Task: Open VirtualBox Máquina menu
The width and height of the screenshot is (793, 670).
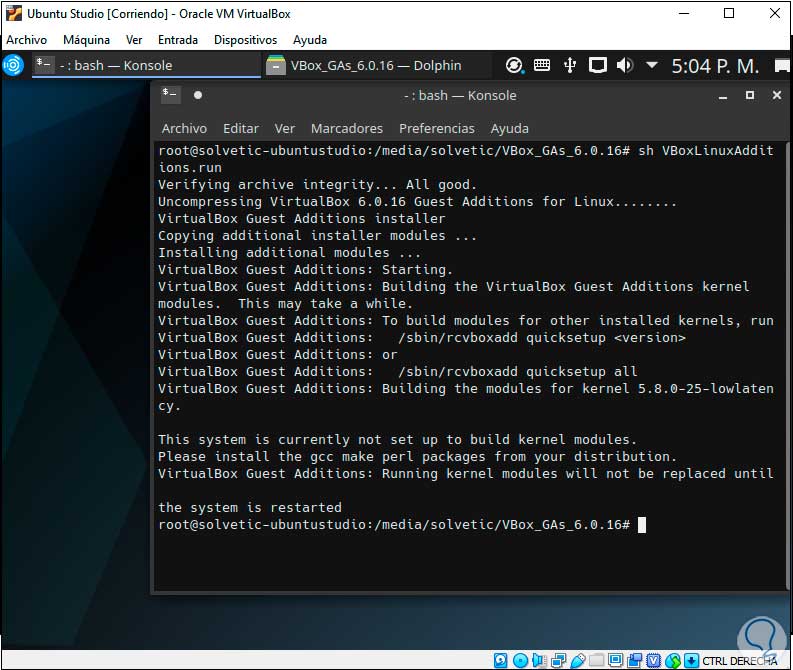Action: pyautogui.click(x=86, y=39)
